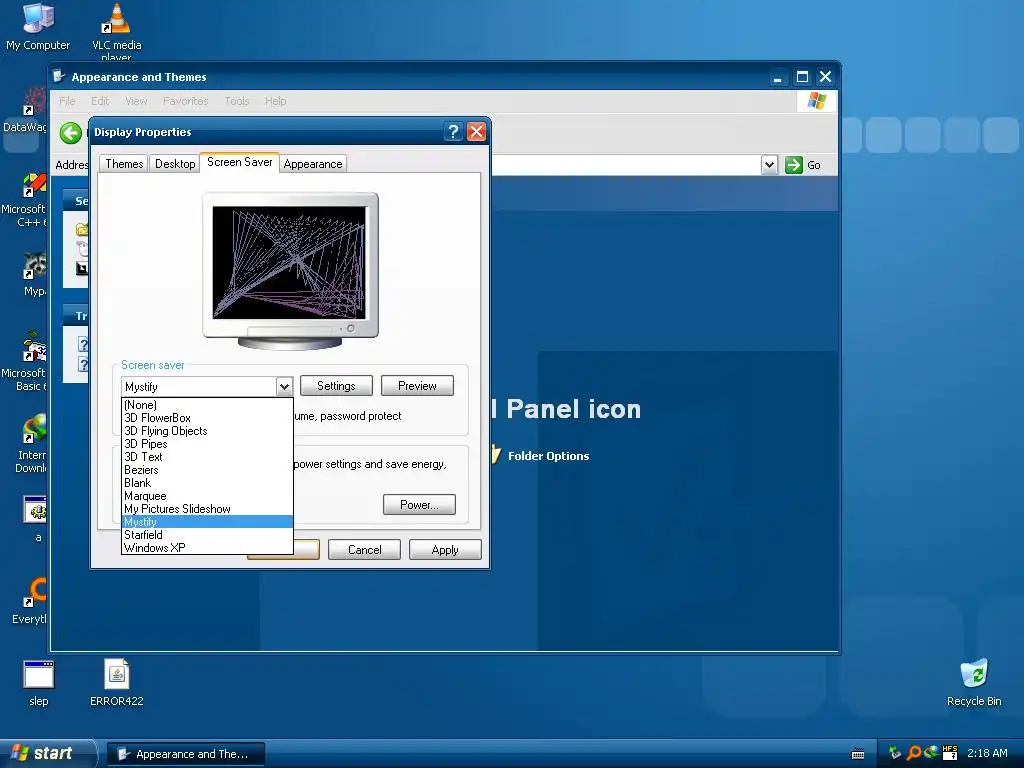Screen dimensions: 1024x768
Task: Click the first green tray icon
Action: (895, 753)
